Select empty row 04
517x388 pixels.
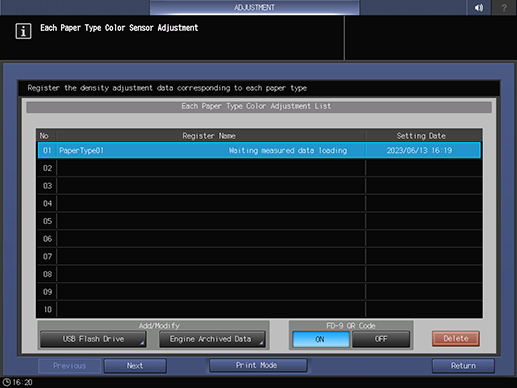[x=259, y=203]
